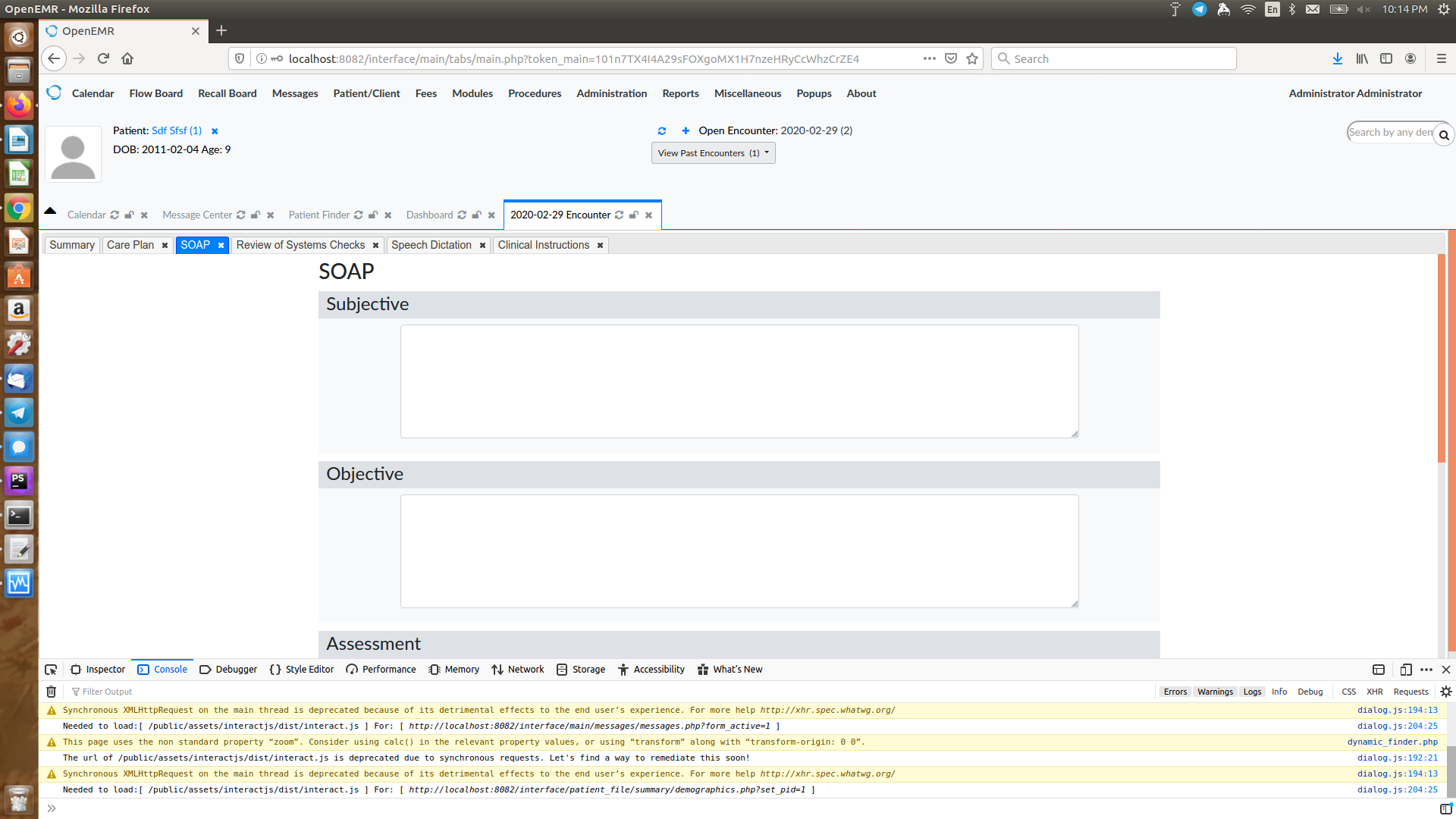Viewport: 1456px width, 819px height.
Task: Open DevTools settings with the gear icon
Action: click(x=1446, y=691)
